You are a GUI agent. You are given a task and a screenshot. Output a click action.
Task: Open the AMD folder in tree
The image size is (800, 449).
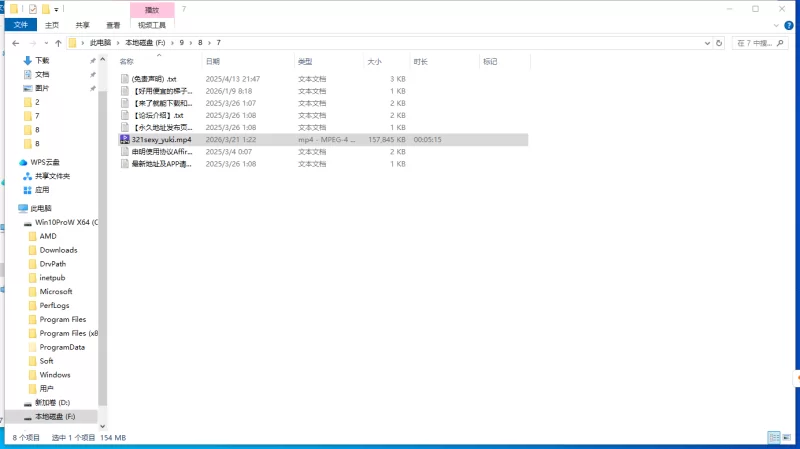[48, 236]
